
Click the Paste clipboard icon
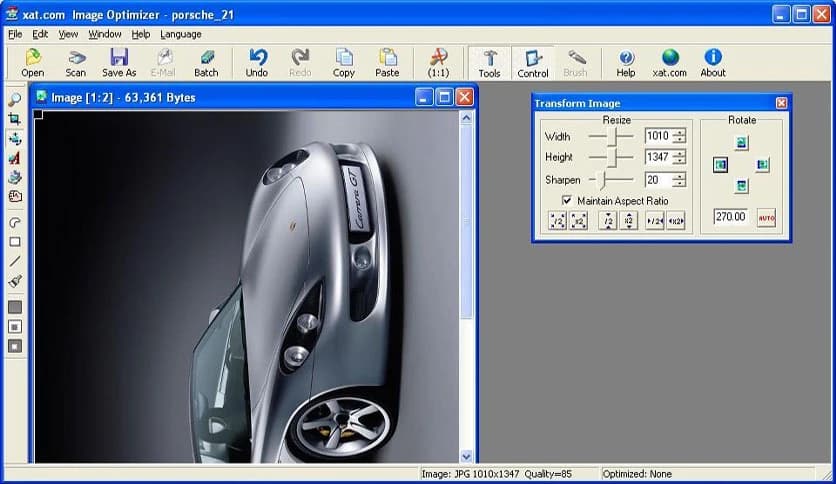(x=388, y=57)
